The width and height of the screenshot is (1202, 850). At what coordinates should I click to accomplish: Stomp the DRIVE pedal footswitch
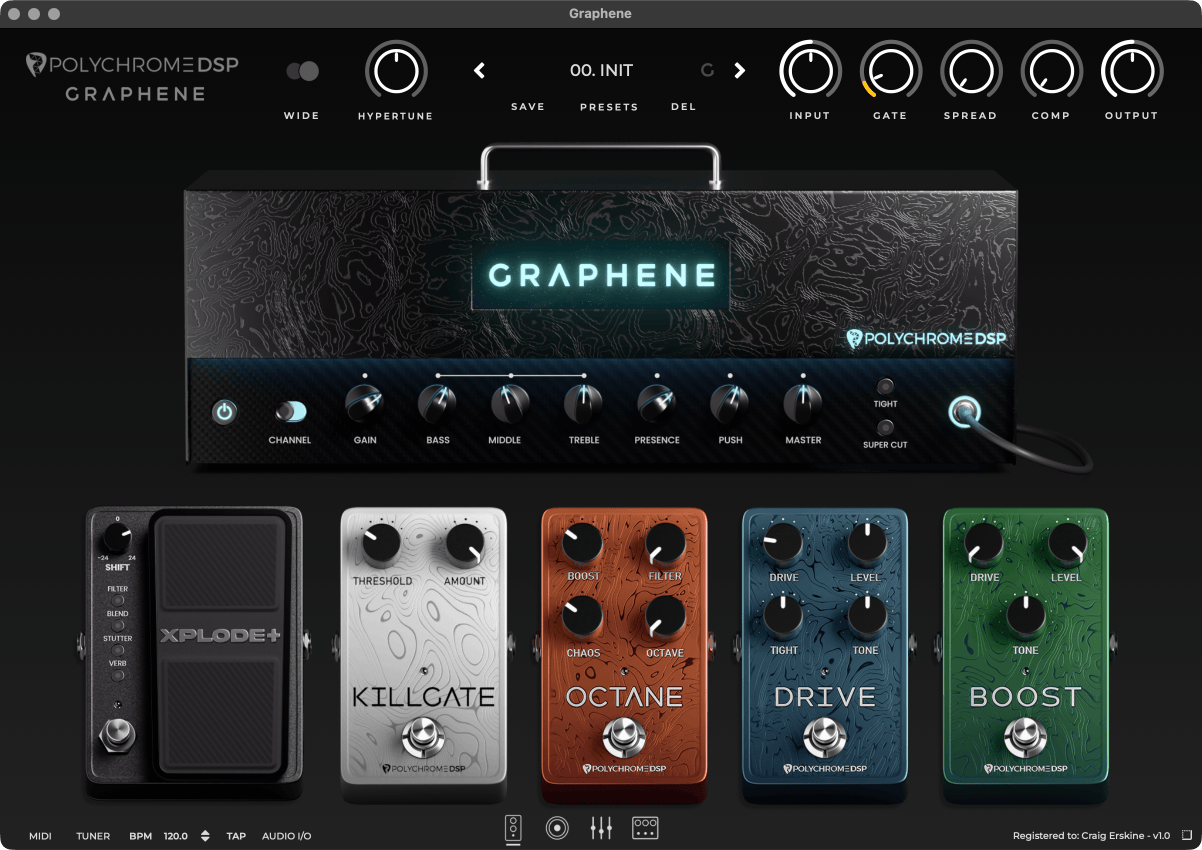[x=825, y=738]
